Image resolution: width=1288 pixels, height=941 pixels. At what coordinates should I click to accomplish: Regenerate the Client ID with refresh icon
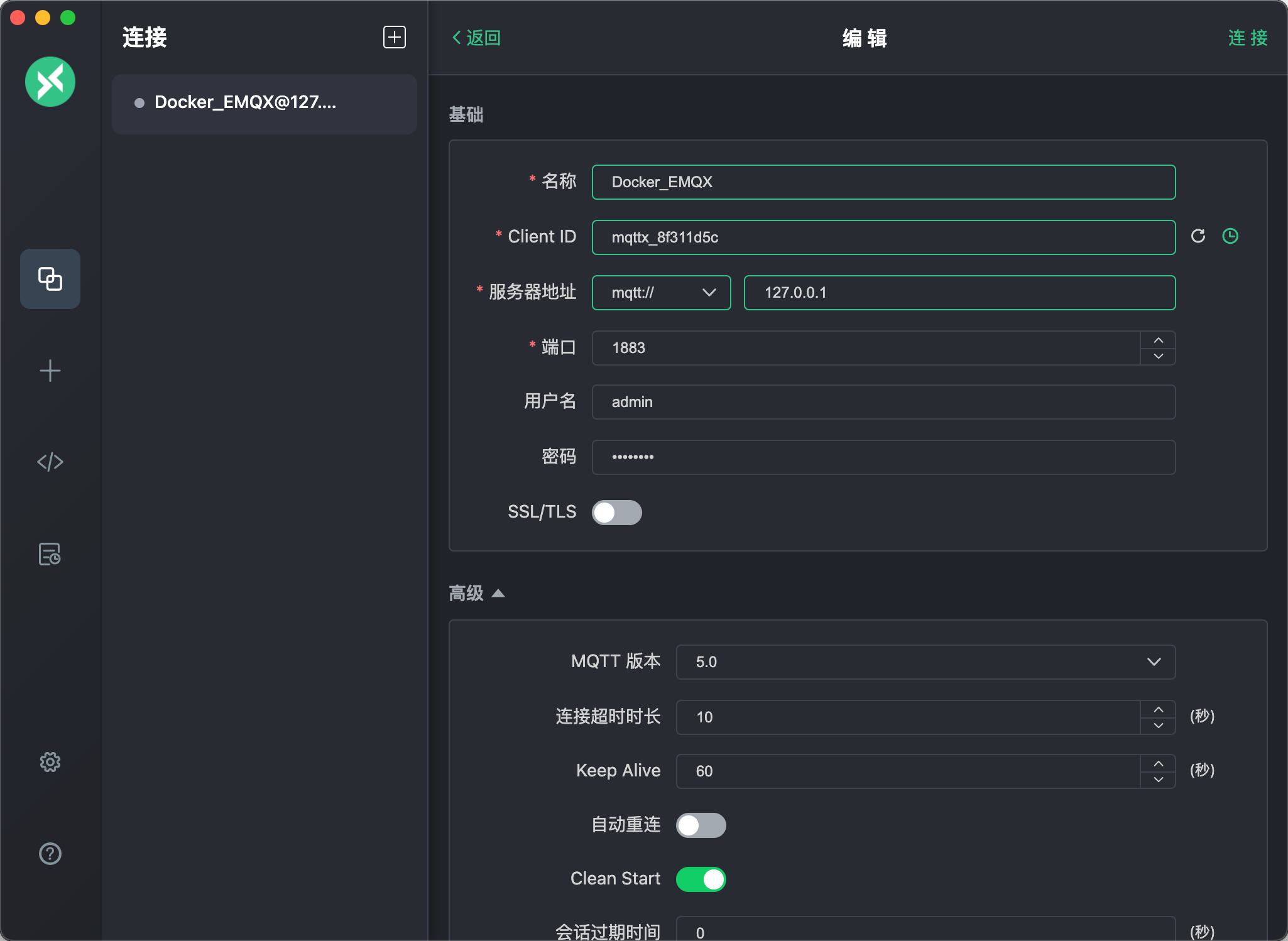[1198, 236]
